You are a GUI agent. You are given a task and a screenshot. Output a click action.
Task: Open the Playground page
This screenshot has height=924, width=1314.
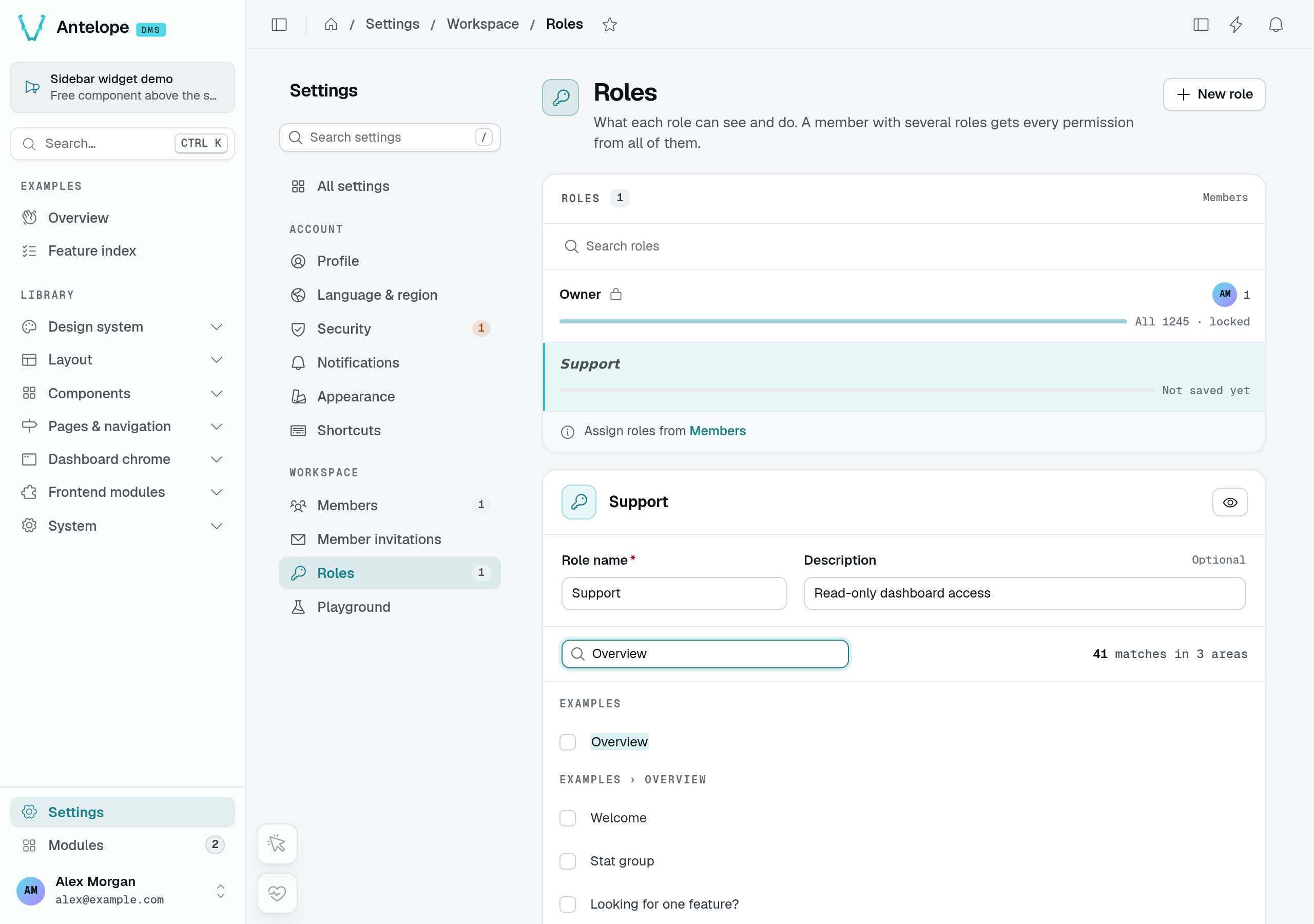click(x=390, y=607)
